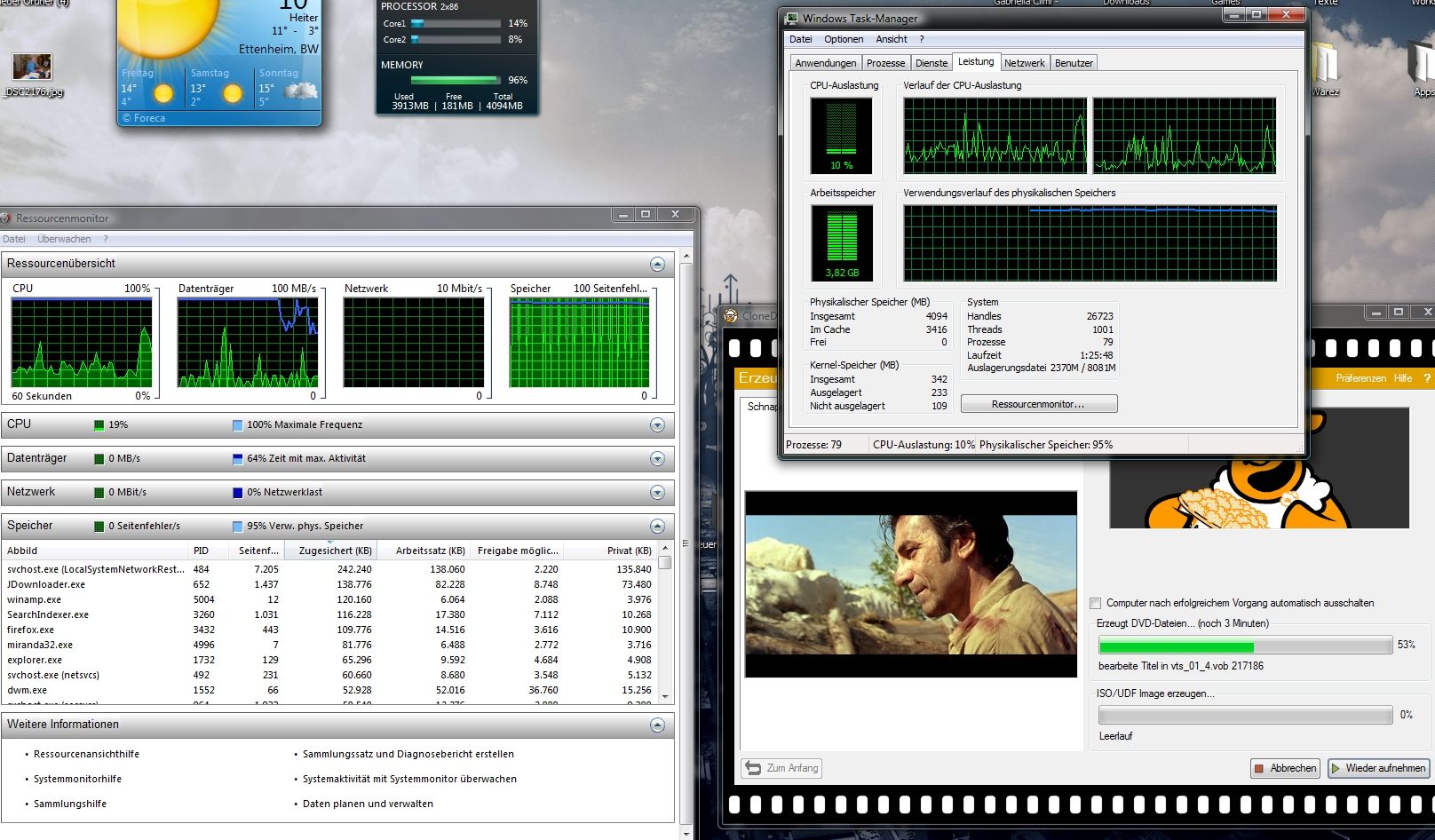Expand the CPU section in Ressourcenmonitor
The width and height of the screenshot is (1435, 840).
tap(657, 425)
